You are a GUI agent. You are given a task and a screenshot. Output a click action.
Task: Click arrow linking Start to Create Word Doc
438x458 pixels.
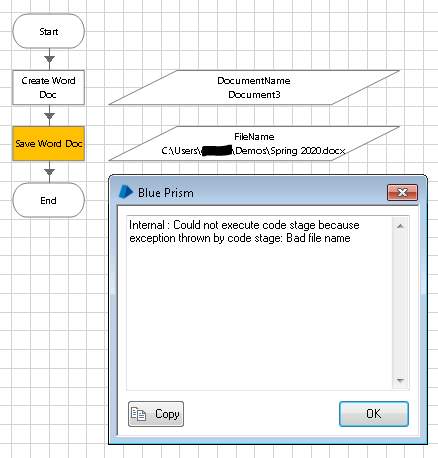point(49,59)
